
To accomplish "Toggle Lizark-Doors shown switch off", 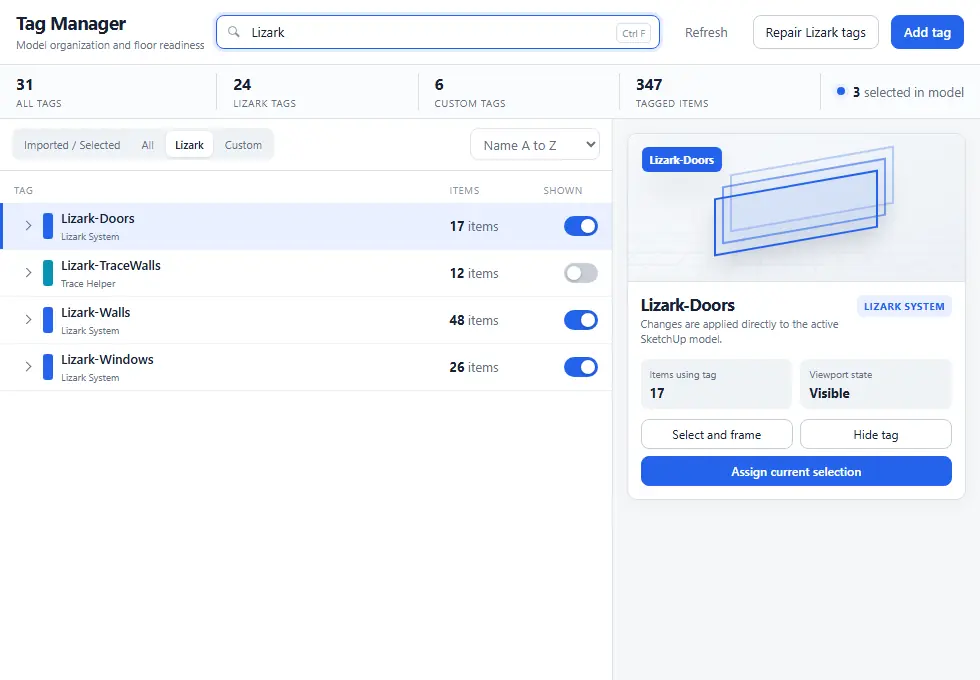I will (x=581, y=226).
